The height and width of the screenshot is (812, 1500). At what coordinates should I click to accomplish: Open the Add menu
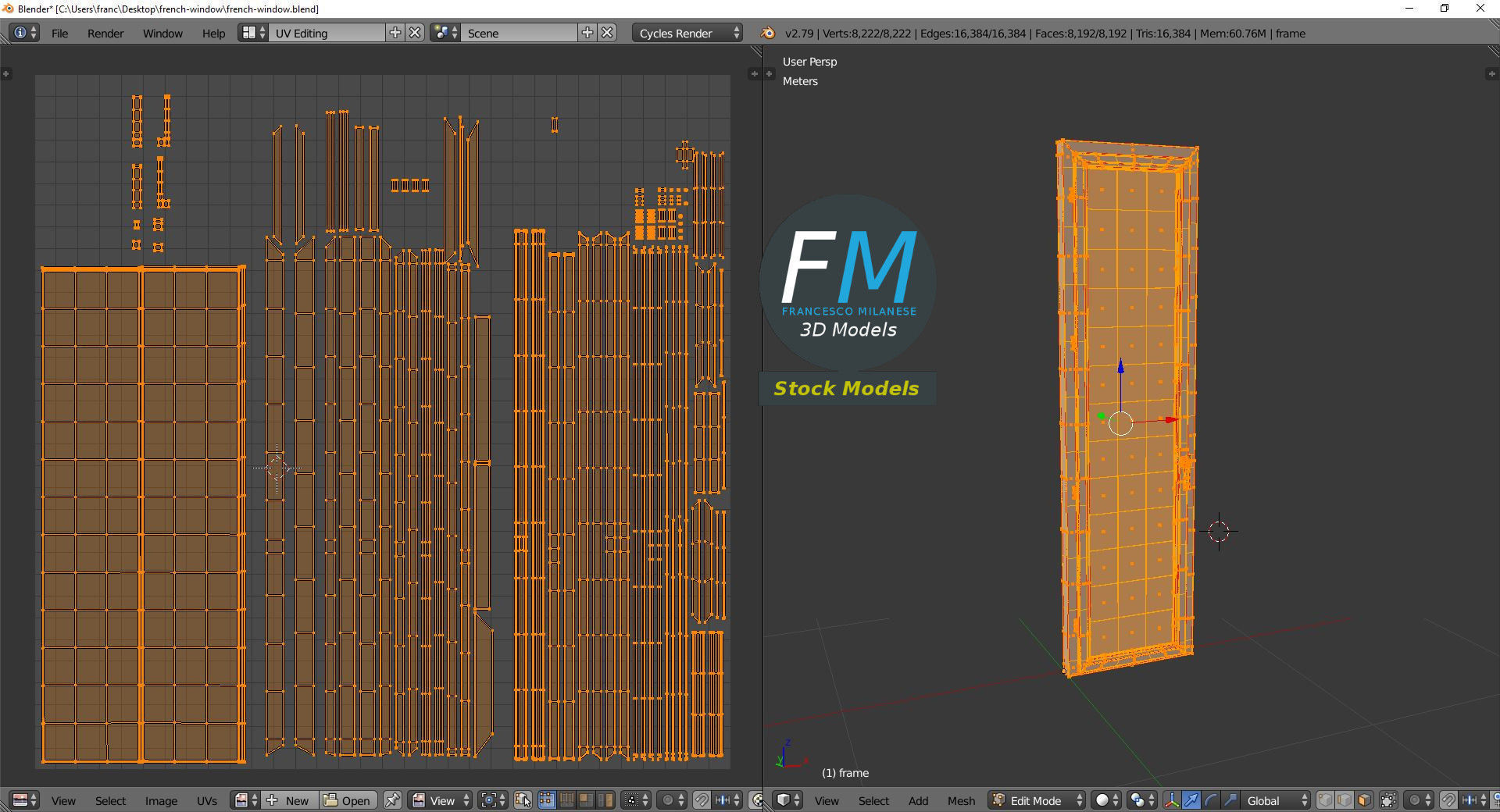coord(918,800)
